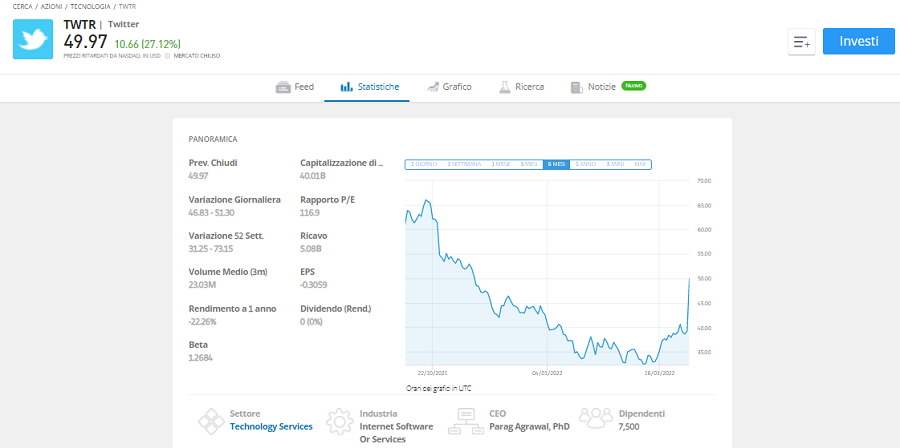Click the Dipendenti count 7,500
This screenshot has height=448, width=900.
point(629,427)
